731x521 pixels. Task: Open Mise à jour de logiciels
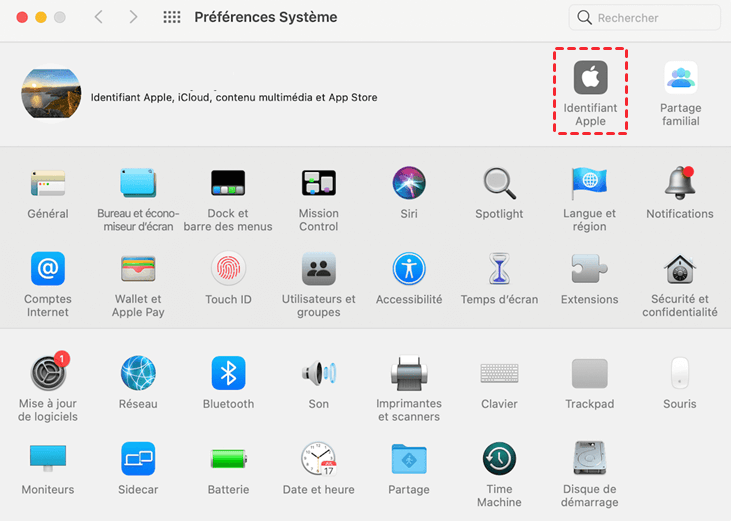[47, 374]
